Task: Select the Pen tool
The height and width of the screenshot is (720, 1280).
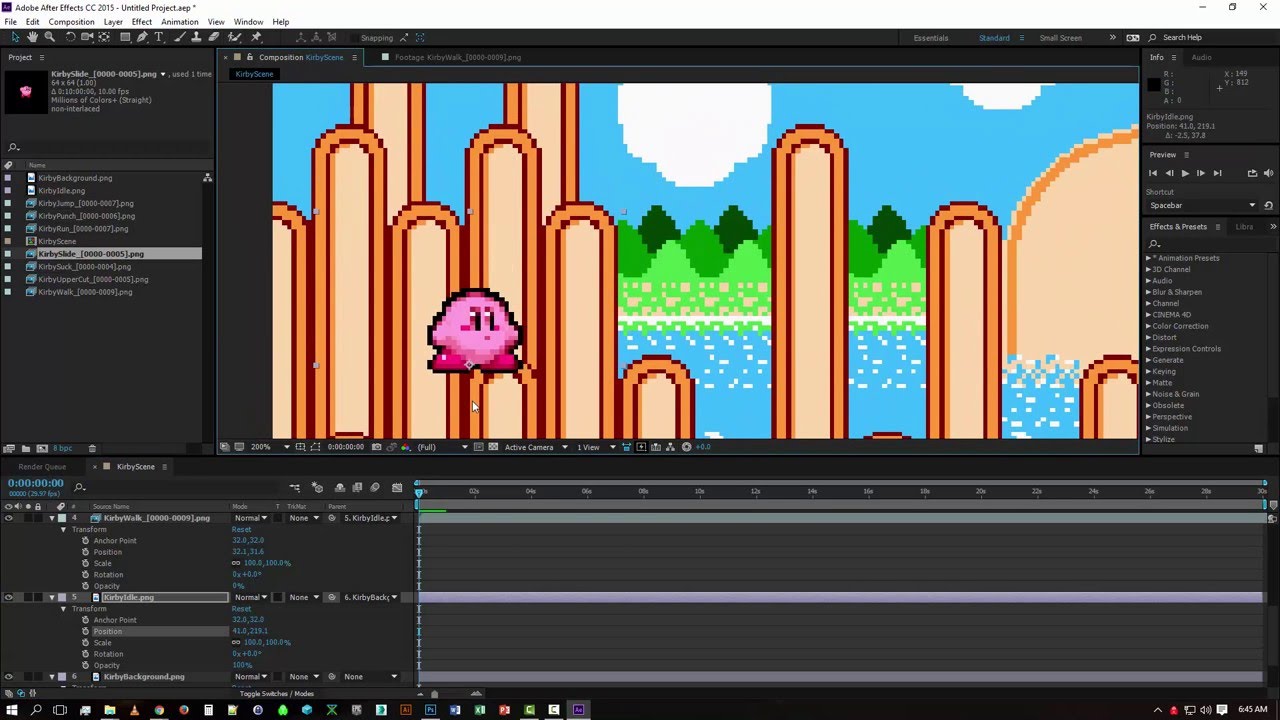Action: click(x=142, y=37)
